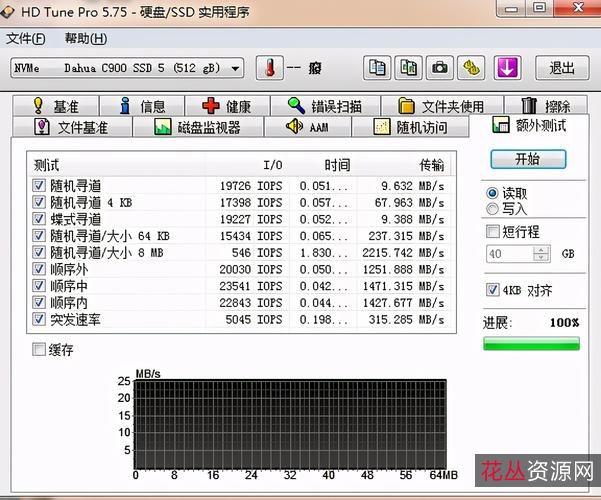Switch to the 擦除 erase tab
This screenshot has width=601, height=500.
[x=546, y=106]
